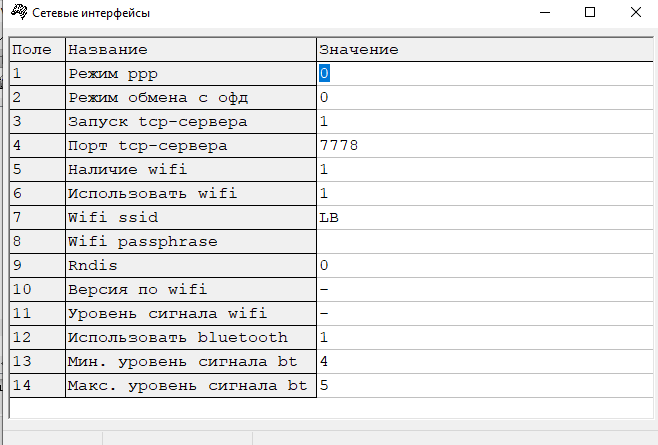Select the Режим ppp name cell

click(x=191, y=73)
